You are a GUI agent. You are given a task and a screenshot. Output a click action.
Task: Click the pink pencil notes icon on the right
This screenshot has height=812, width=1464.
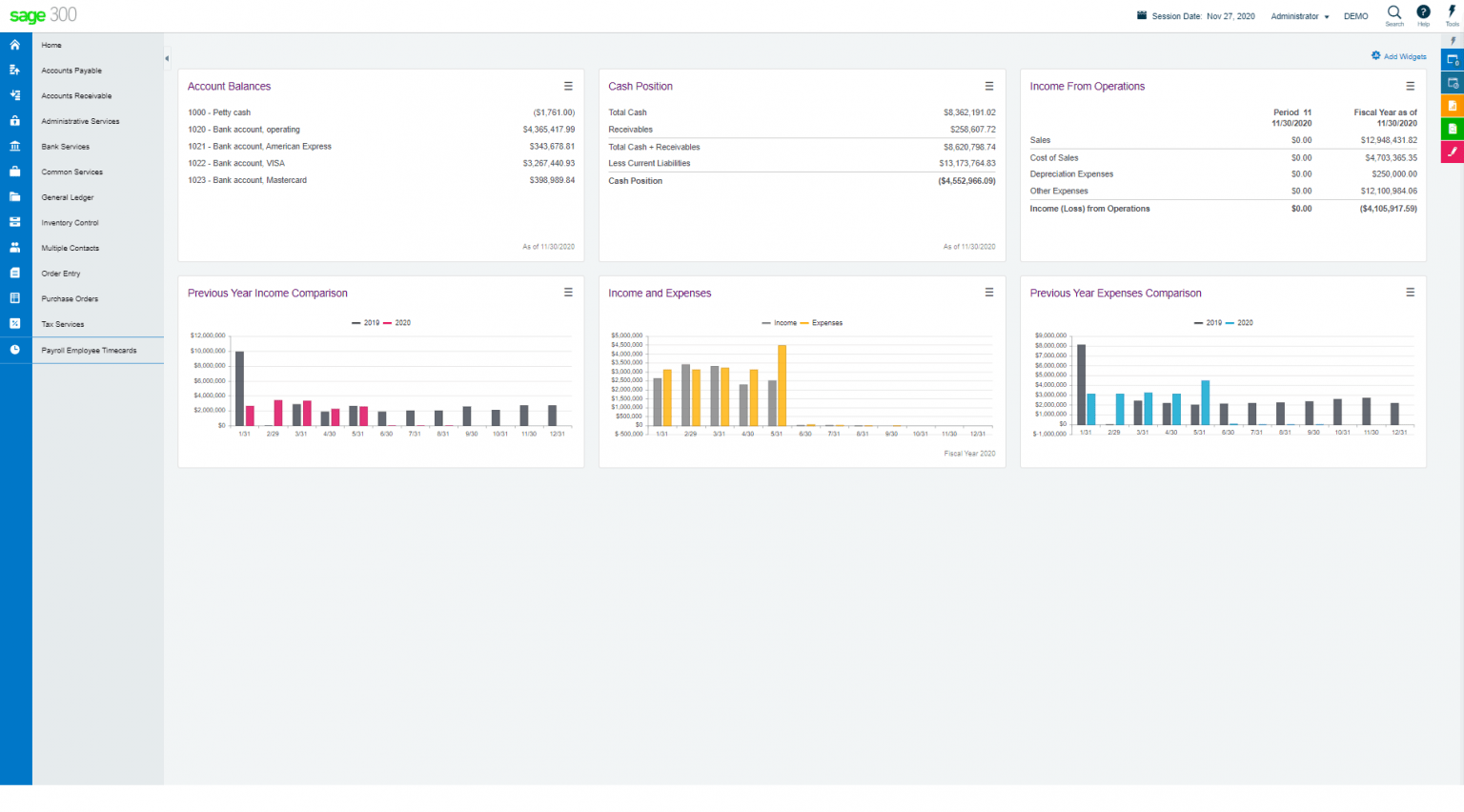(1453, 152)
